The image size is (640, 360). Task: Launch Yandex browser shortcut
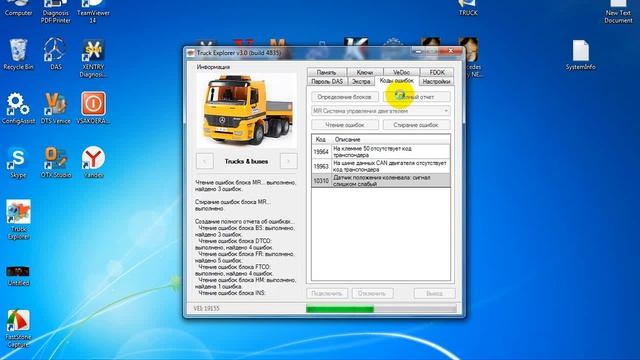93,162
